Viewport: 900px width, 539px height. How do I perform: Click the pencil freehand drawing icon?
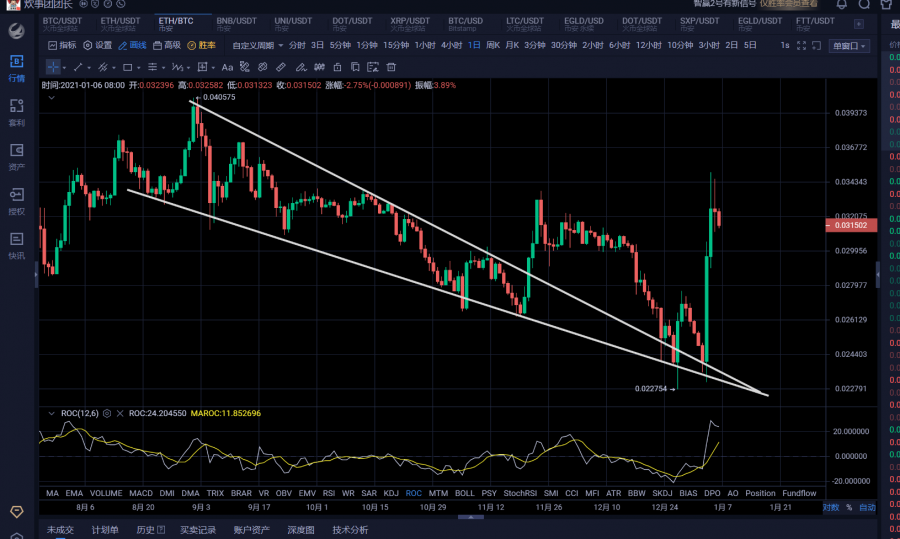[x=301, y=67]
